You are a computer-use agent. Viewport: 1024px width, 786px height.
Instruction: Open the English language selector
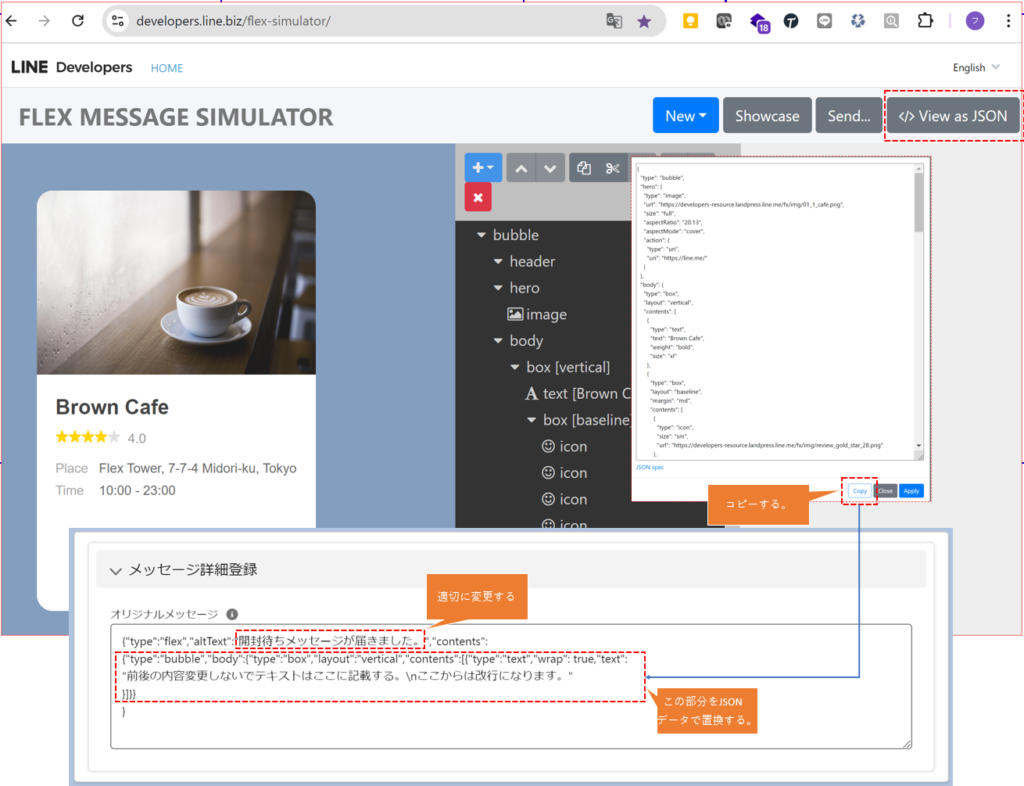point(976,68)
